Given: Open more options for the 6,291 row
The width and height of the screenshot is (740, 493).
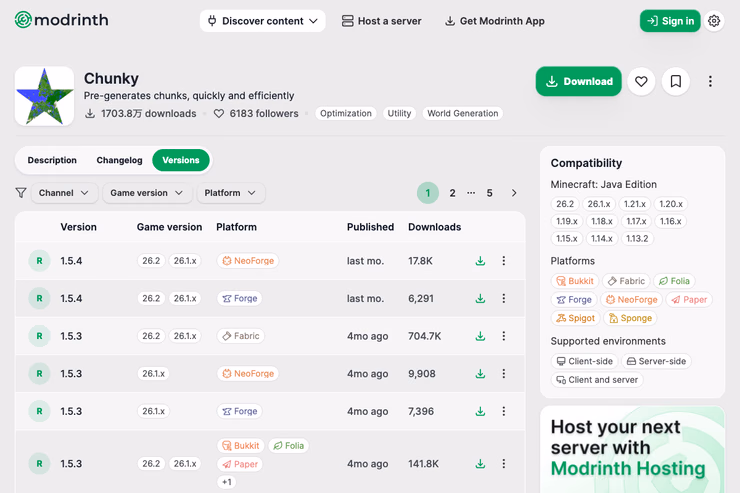Looking at the screenshot, I should pos(504,299).
